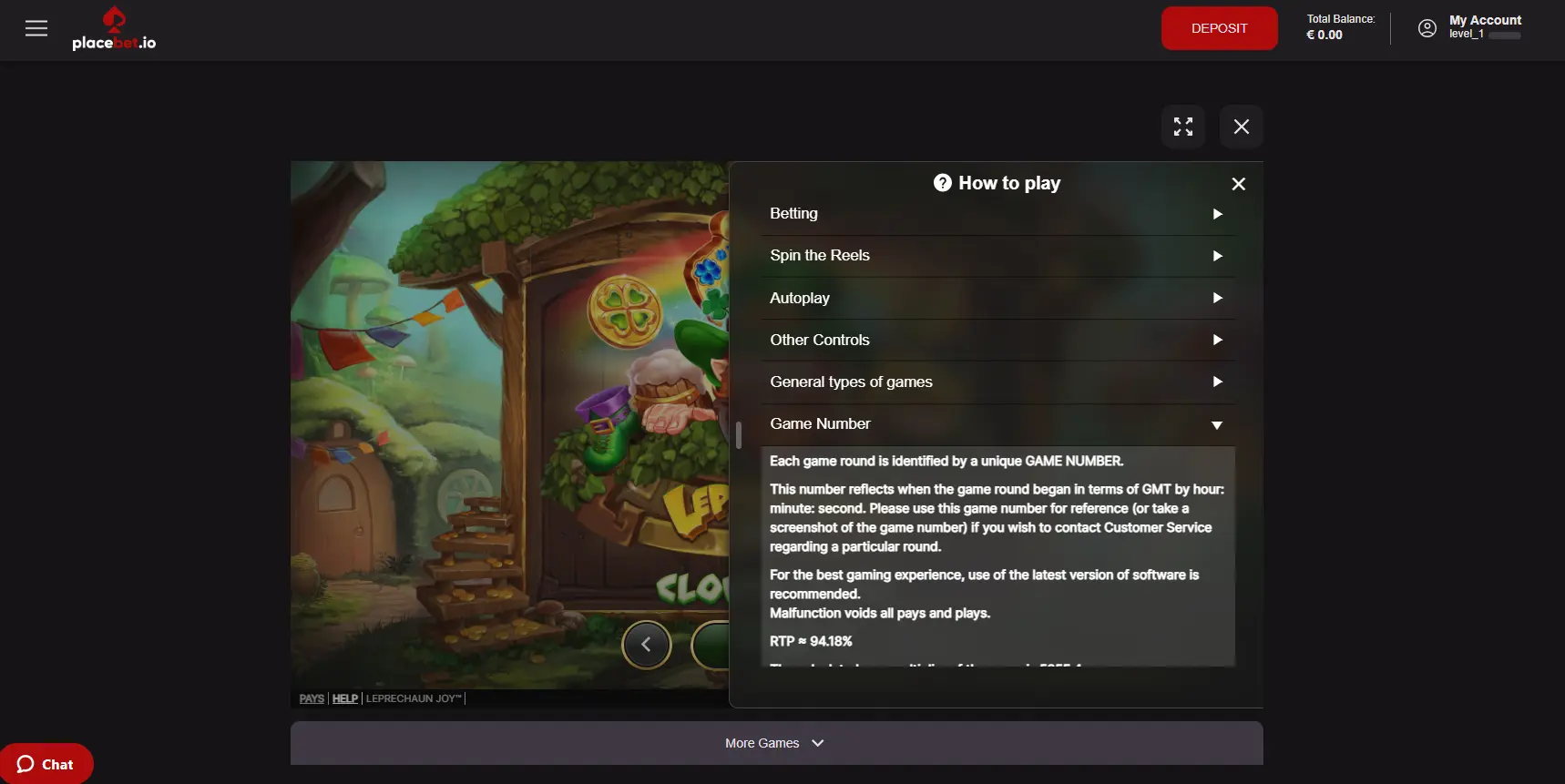
Task: Open the hamburger menu
Action: 36,28
